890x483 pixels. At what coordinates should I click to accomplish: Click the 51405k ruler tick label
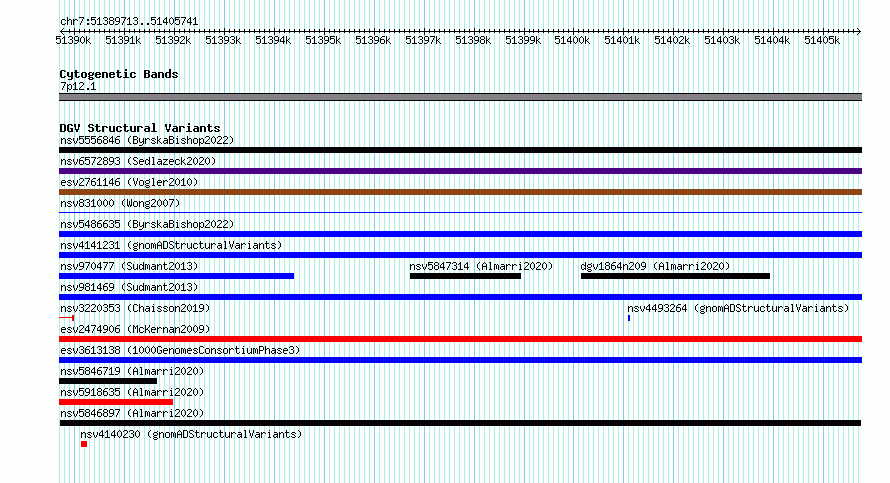pyautogui.click(x=822, y=41)
